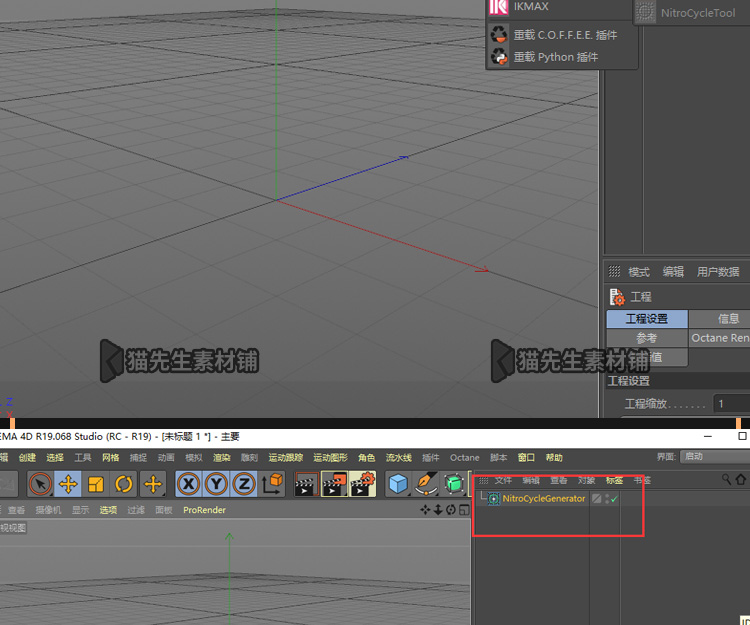Open edit render settings clapperboard icon

pos(362,484)
